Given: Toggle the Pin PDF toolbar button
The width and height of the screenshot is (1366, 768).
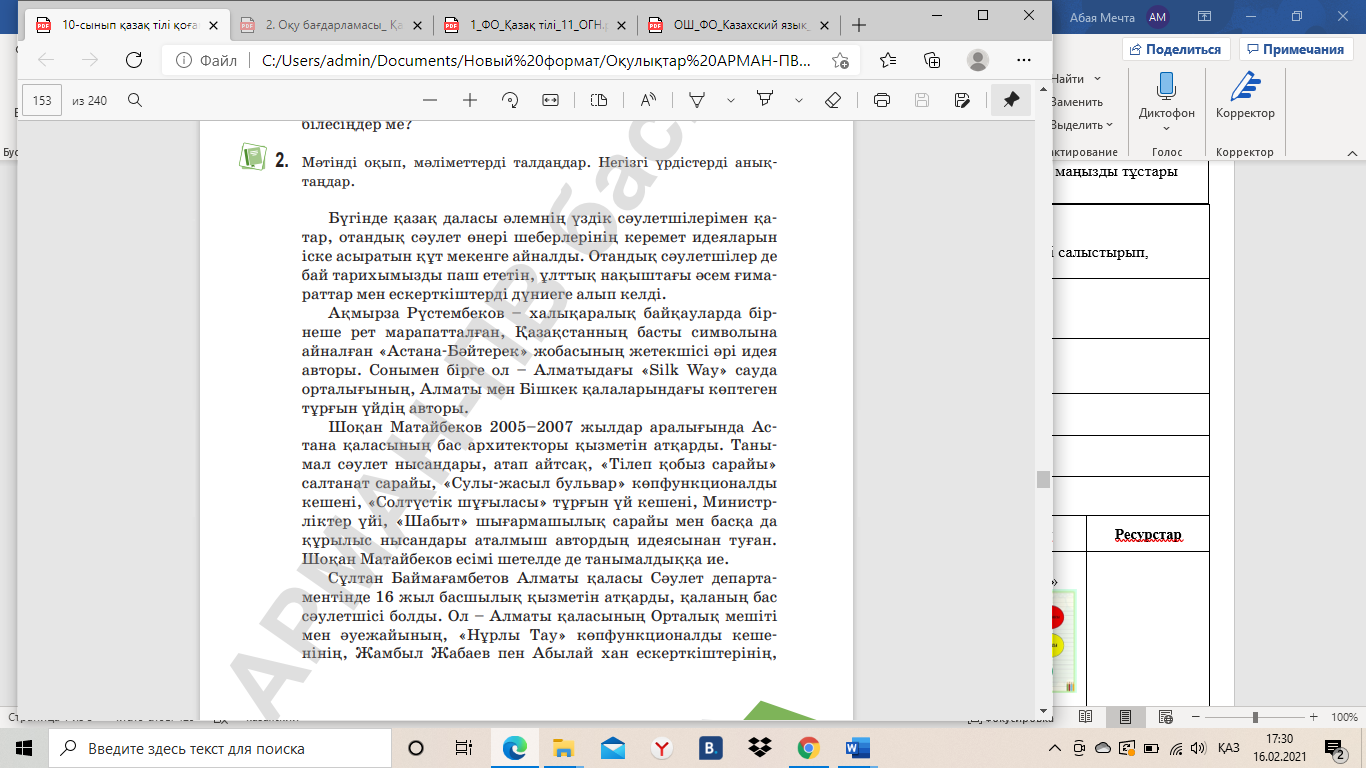Looking at the screenshot, I should [x=1011, y=100].
